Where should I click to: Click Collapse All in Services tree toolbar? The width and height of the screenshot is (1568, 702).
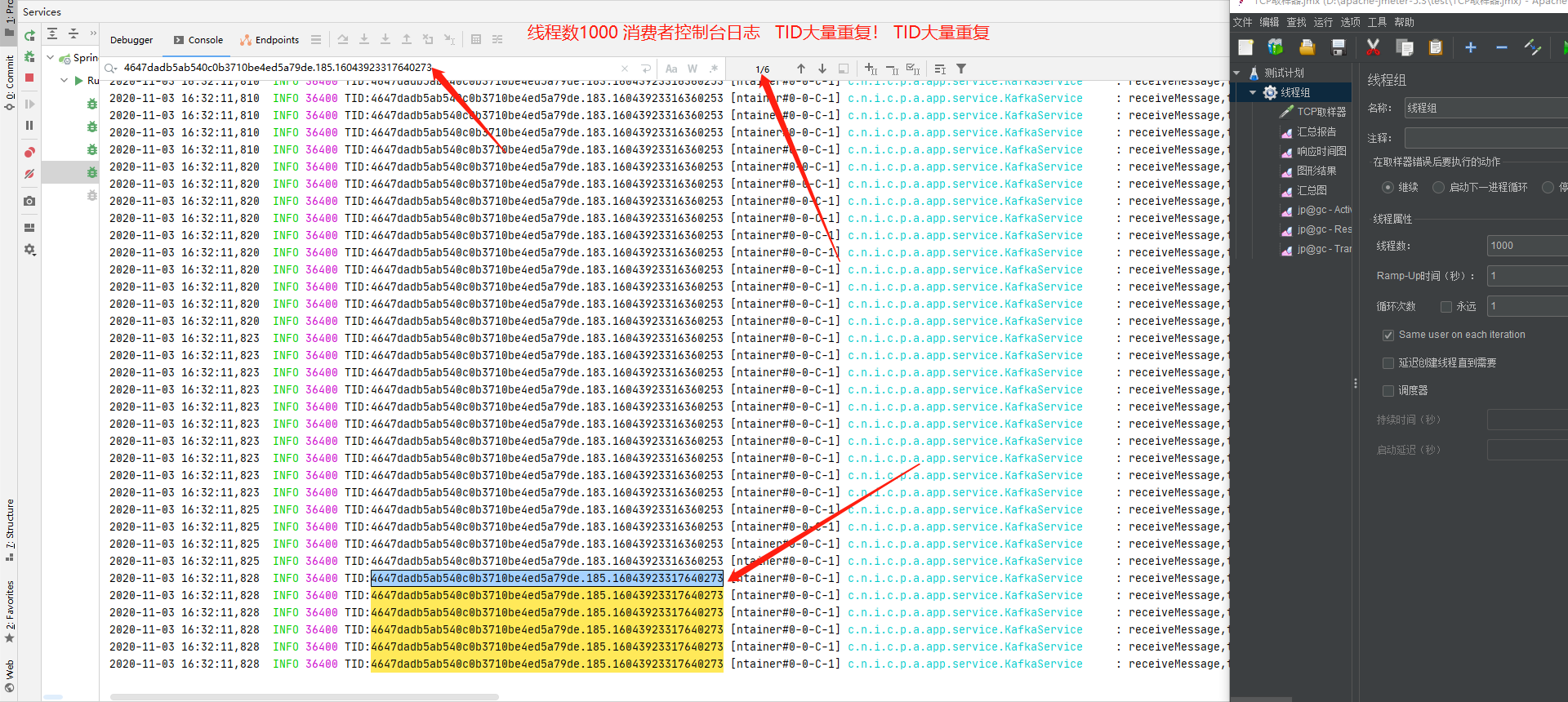coord(73,33)
